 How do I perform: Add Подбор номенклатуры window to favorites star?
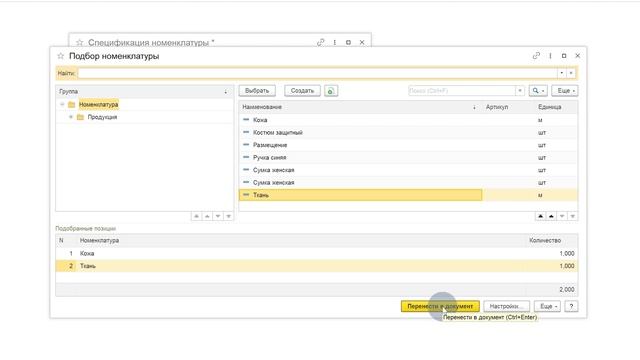[60, 56]
